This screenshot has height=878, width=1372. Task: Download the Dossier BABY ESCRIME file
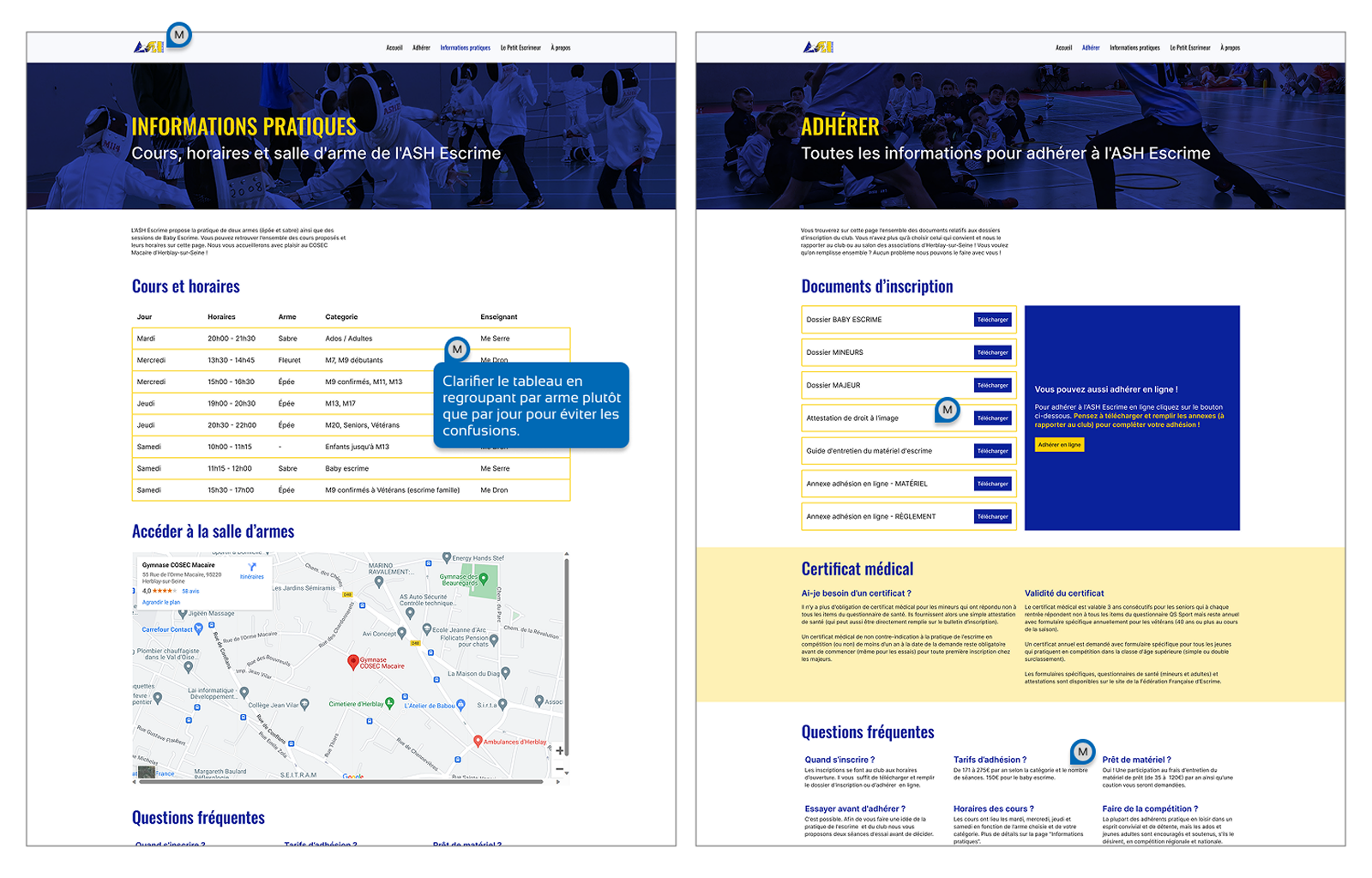point(993,320)
